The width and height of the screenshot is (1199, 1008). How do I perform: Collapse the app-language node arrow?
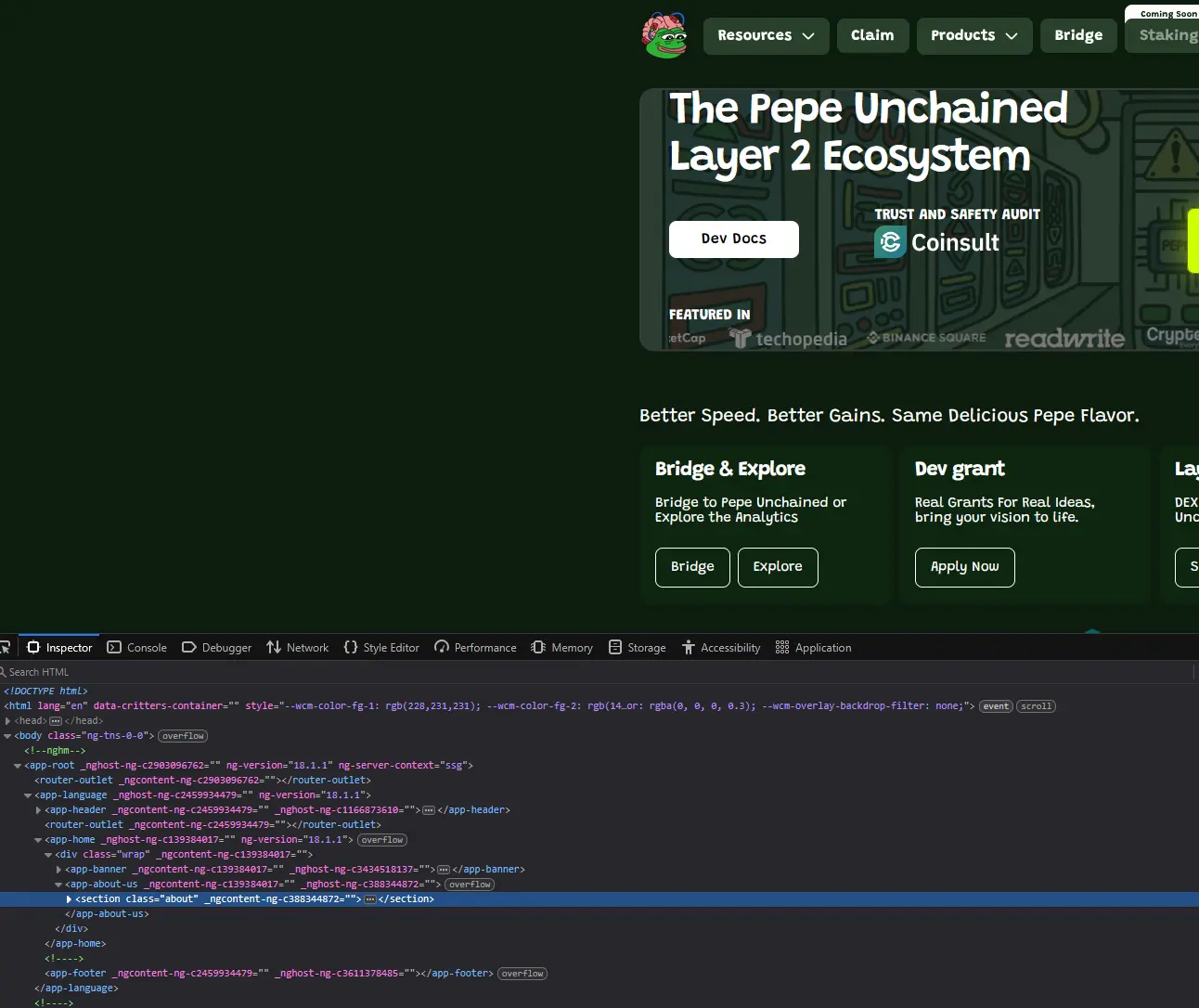[x=28, y=795]
